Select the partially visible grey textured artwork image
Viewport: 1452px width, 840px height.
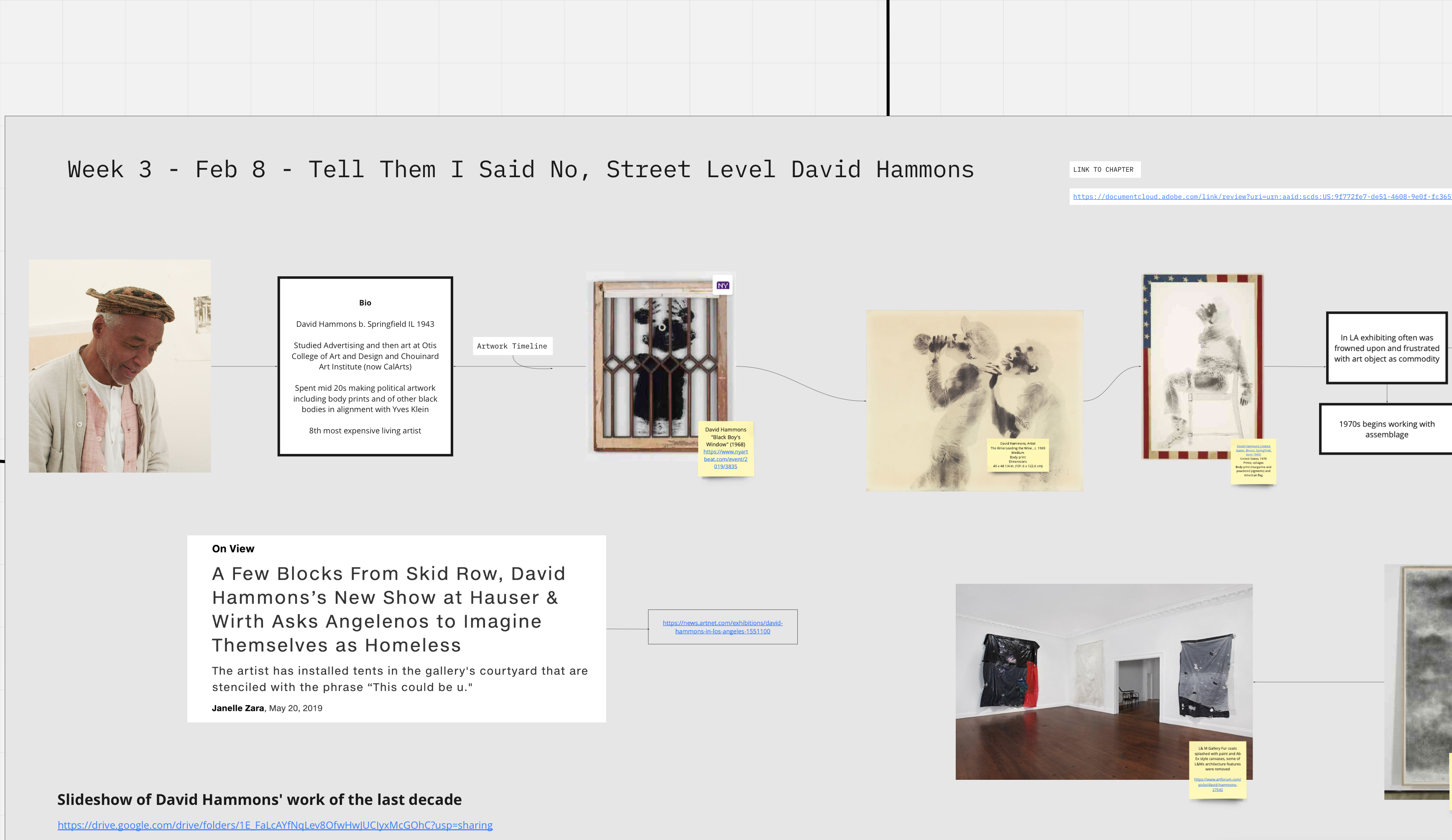pyautogui.click(x=1418, y=682)
